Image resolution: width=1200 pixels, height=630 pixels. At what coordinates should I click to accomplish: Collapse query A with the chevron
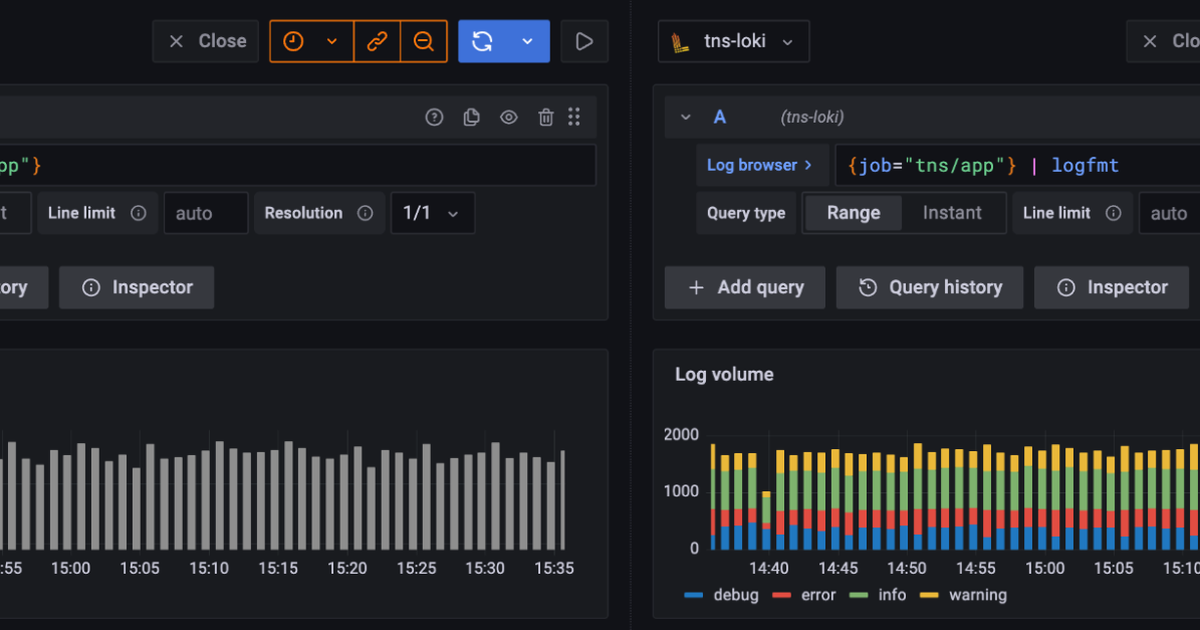click(x=686, y=117)
